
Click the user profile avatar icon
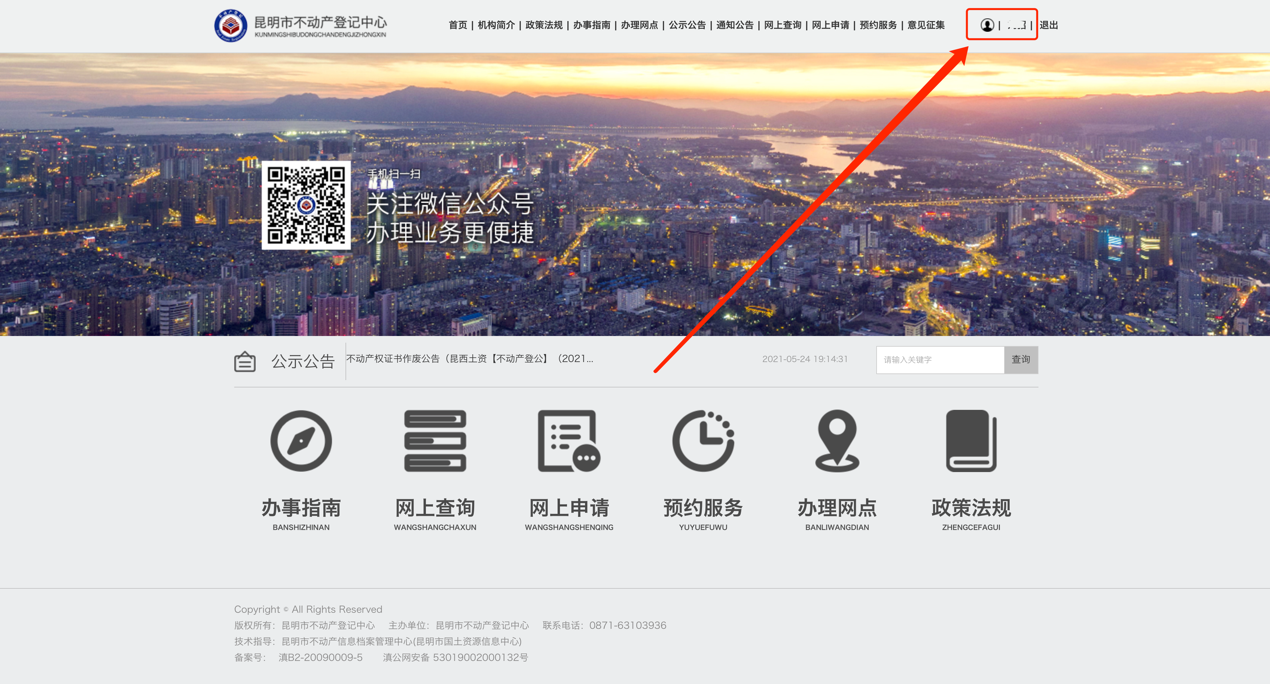tap(987, 25)
